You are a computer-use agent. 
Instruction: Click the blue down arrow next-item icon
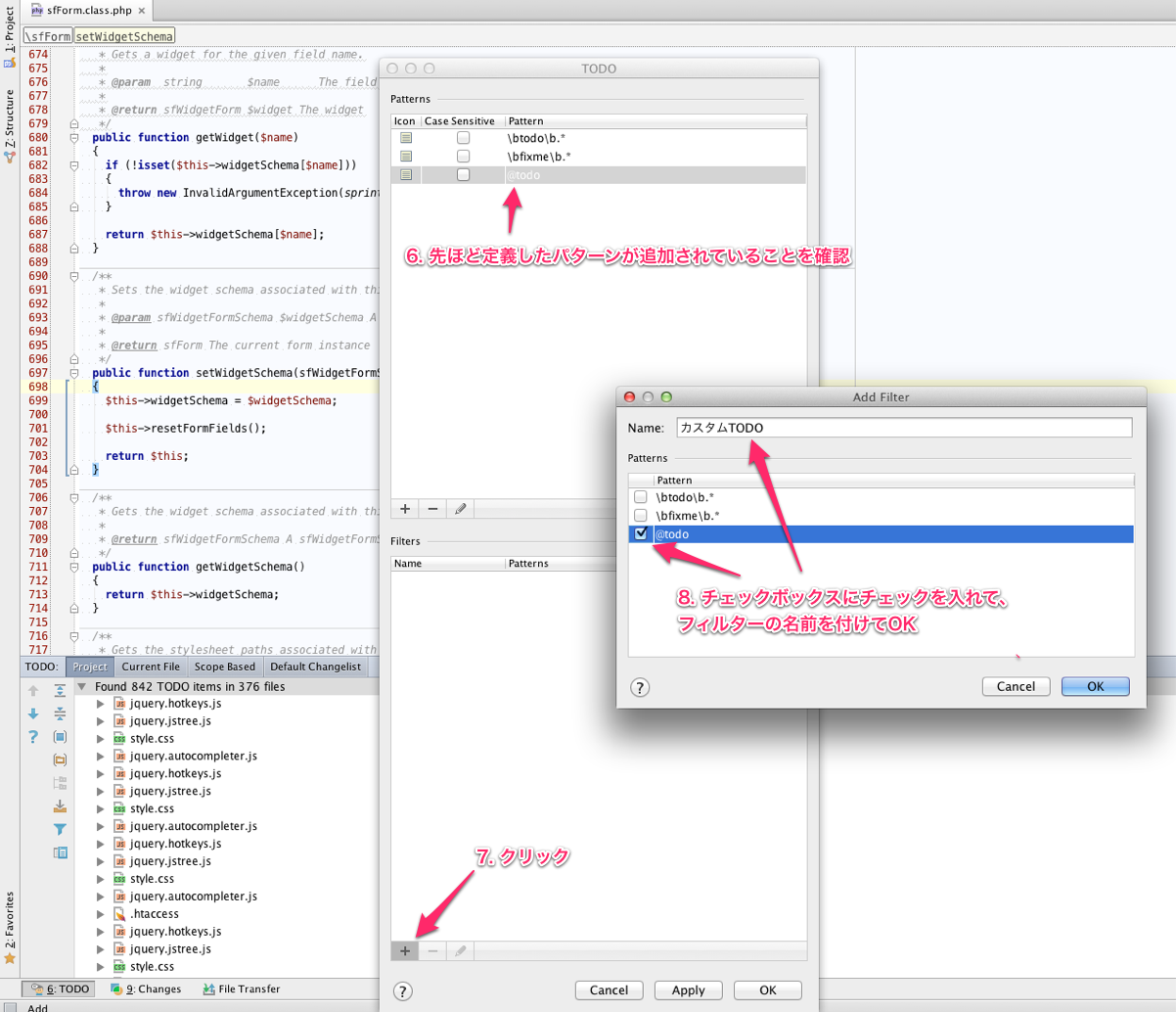(33, 713)
